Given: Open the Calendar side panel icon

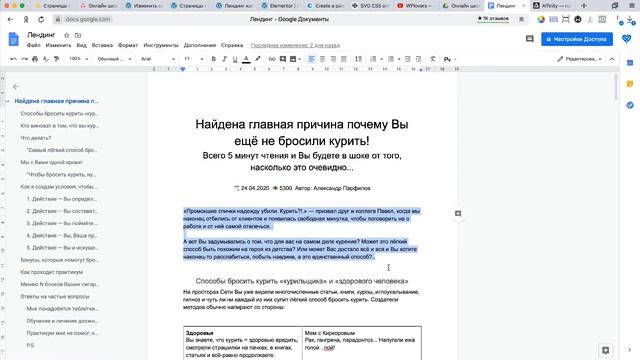Looking at the screenshot, I should pos(630,63).
